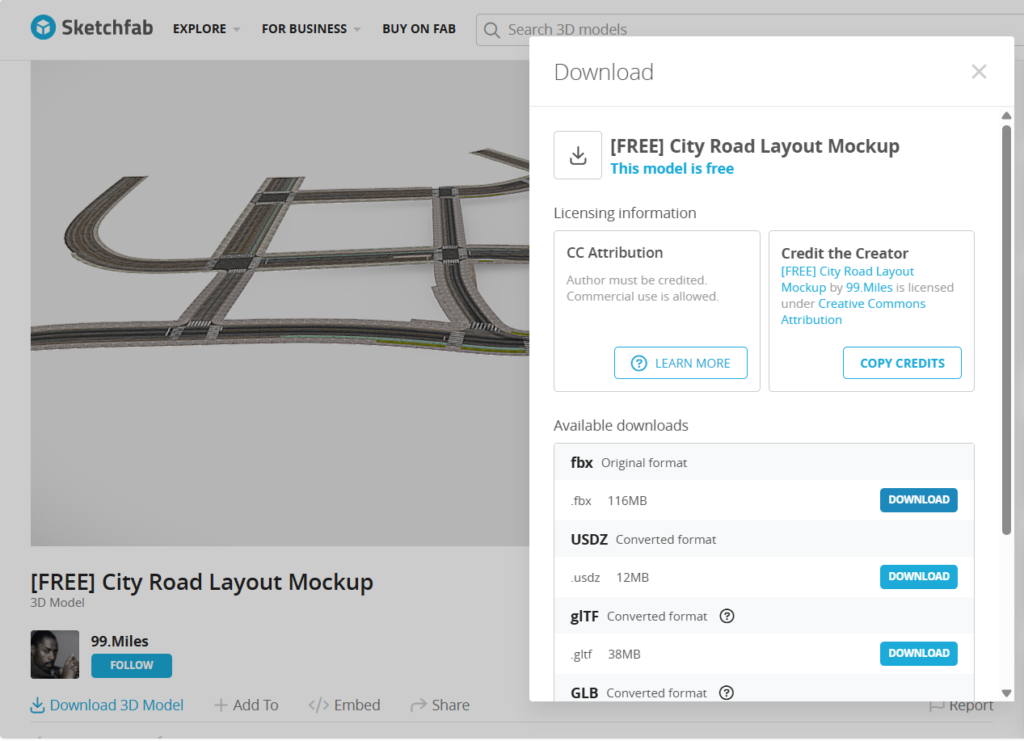Follow the creator 99.Miles
This screenshot has width=1024, height=741.
click(x=131, y=665)
